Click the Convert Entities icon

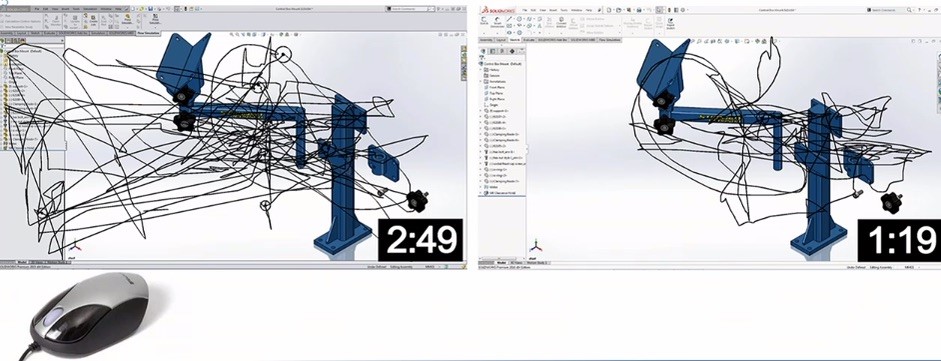(x=561, y=22)
